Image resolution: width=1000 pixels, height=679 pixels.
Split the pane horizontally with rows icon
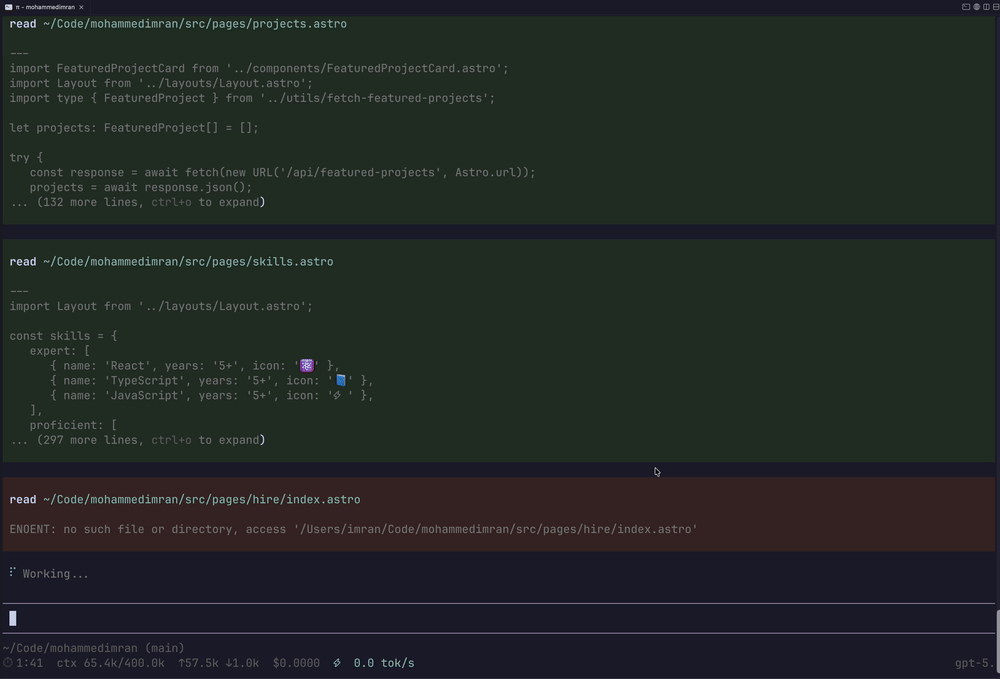pos(996,7)
